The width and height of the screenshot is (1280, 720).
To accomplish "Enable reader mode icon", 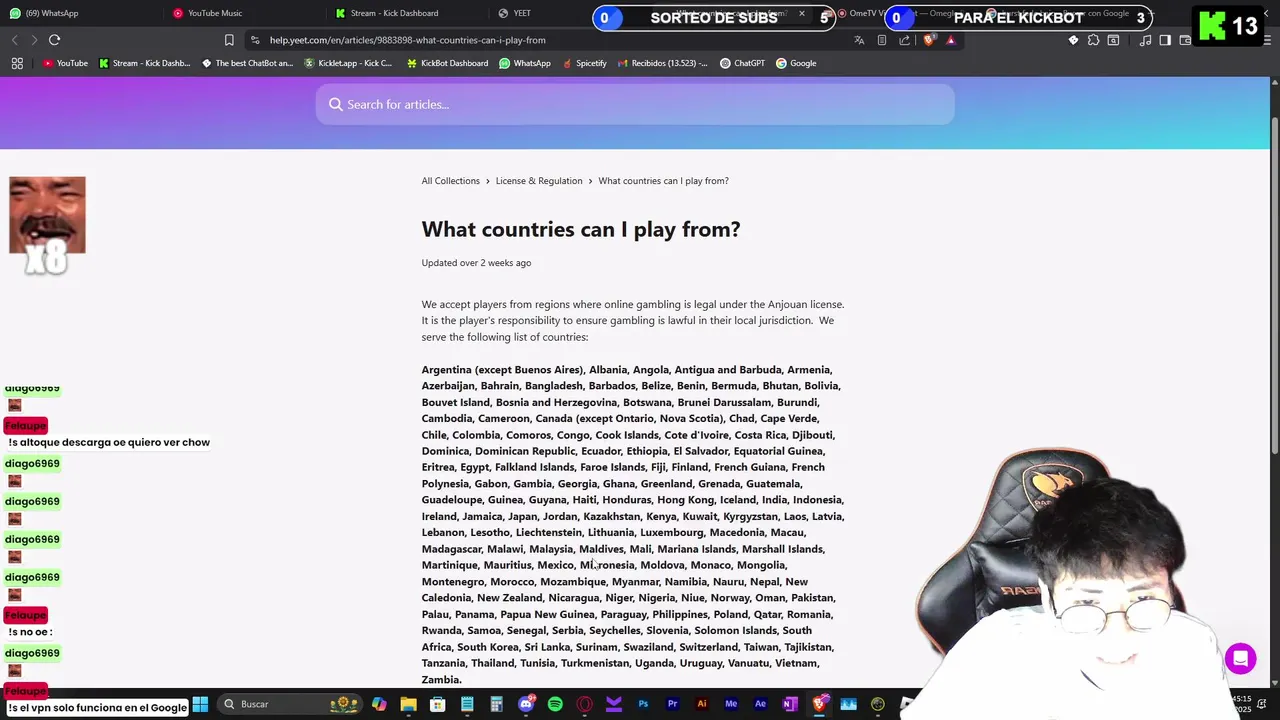I will point(882,40).
